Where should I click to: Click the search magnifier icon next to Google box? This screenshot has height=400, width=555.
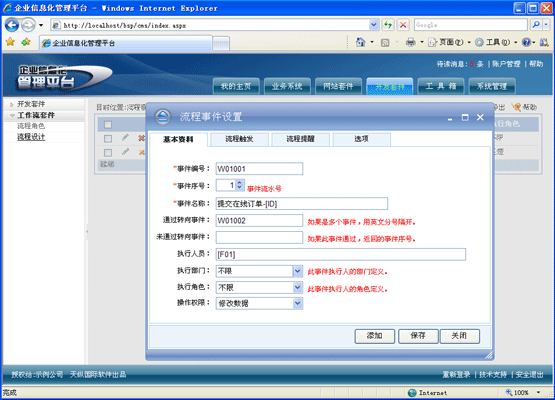[536, 25]
